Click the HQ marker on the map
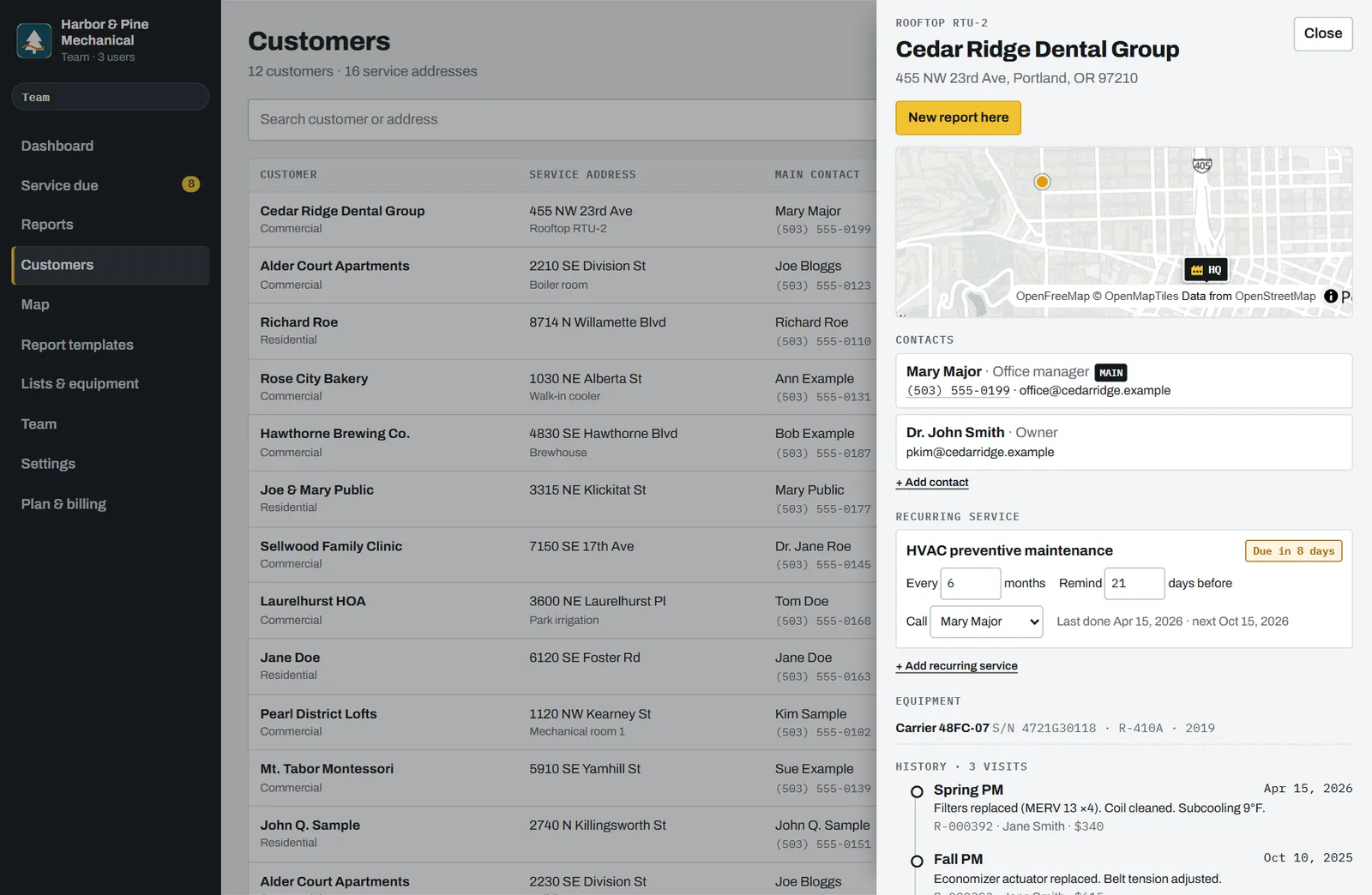 [x=1206, y=270]
